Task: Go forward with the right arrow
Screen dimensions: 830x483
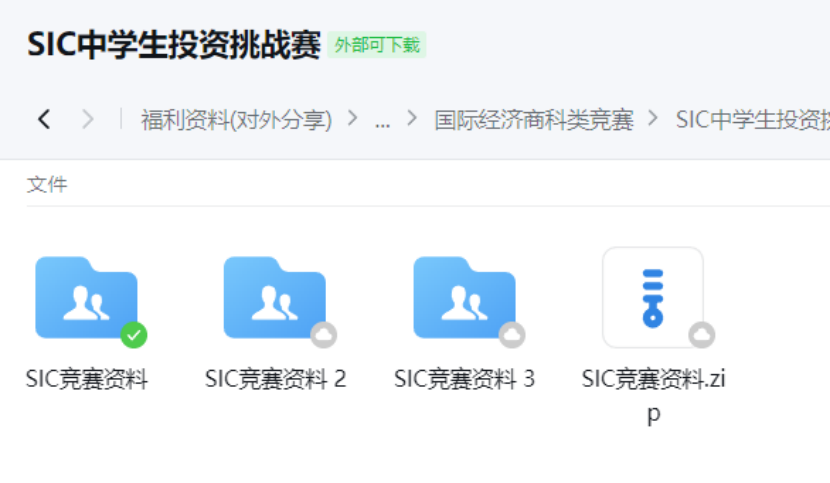Action: point(88,119)
